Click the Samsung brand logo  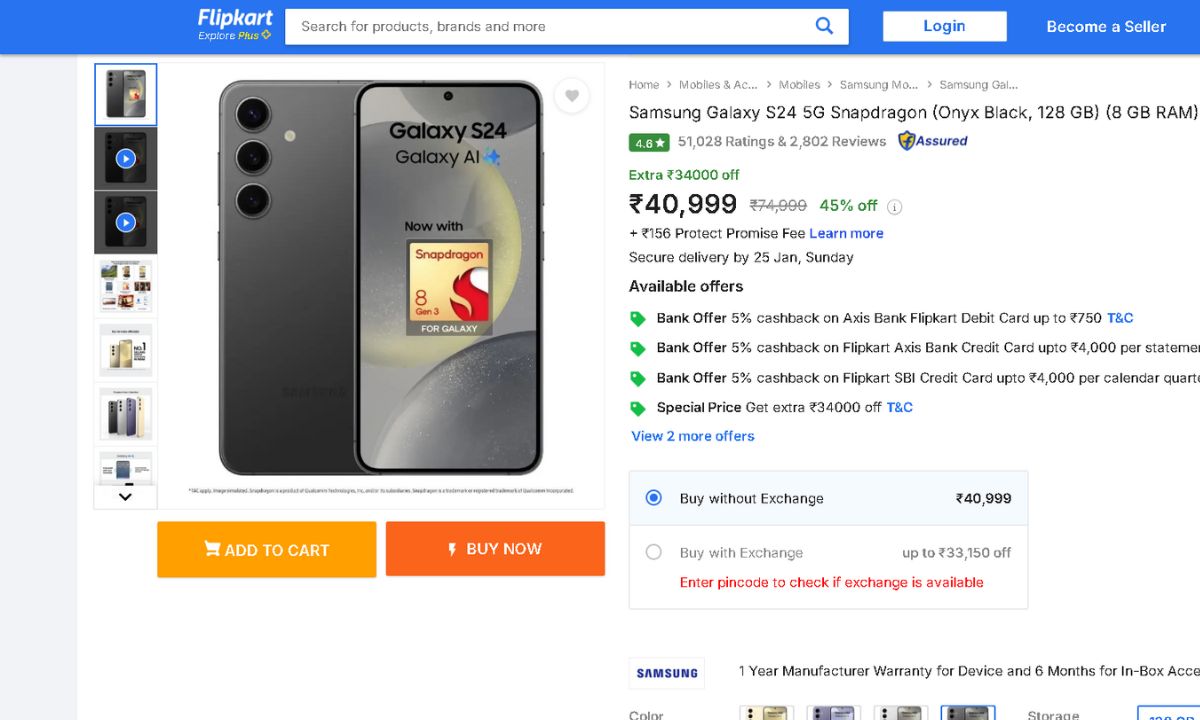click(667, 673)
